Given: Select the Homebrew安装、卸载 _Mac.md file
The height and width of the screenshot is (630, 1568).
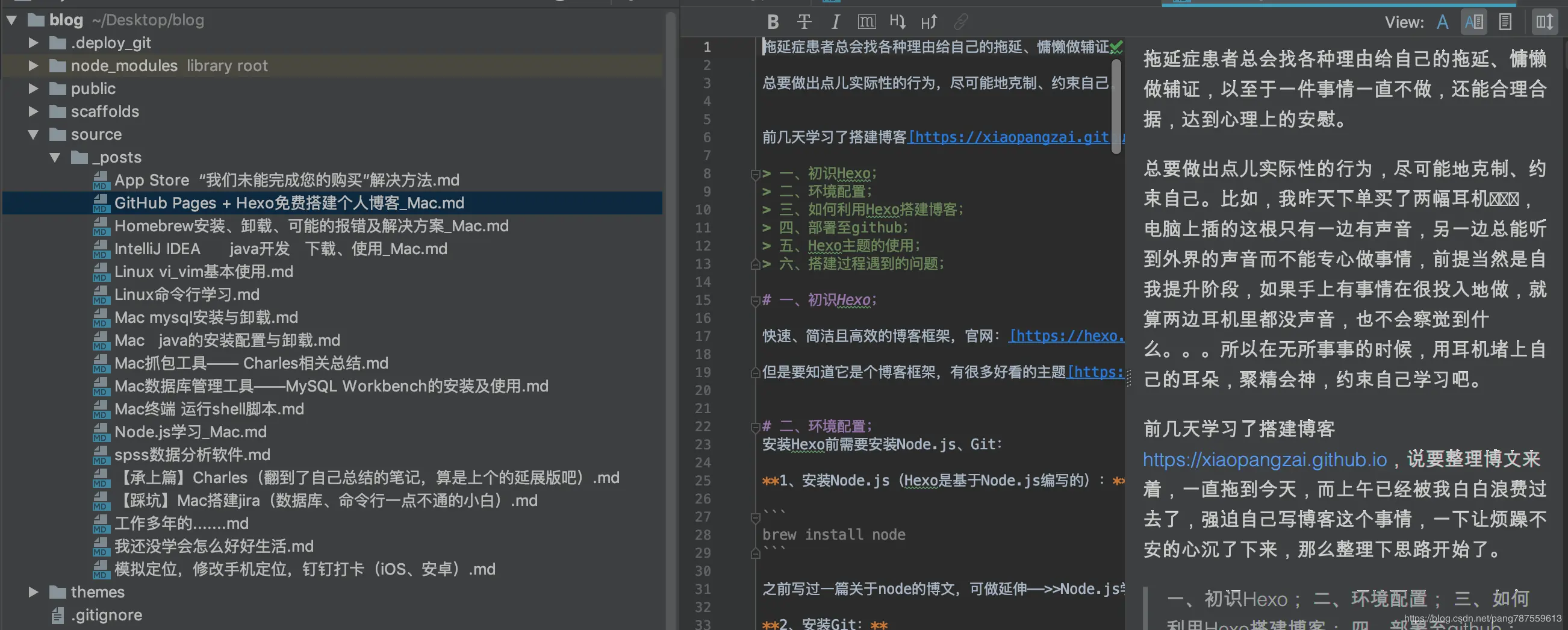Looking at the screenshot, I should 312,226.
